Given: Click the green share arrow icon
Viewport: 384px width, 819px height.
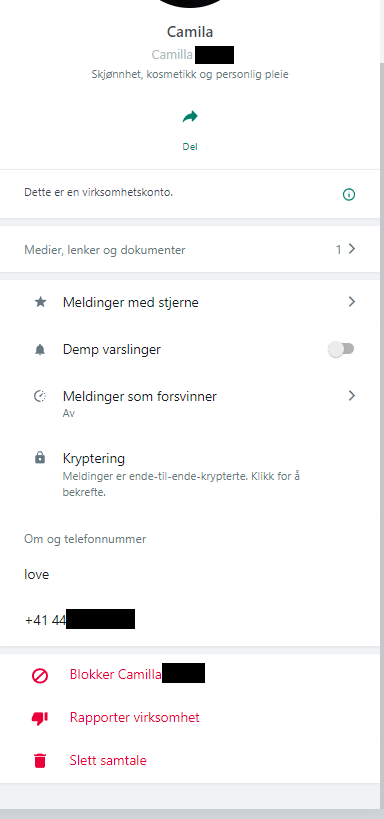Looking at the screenshot, I should point(190,116).
